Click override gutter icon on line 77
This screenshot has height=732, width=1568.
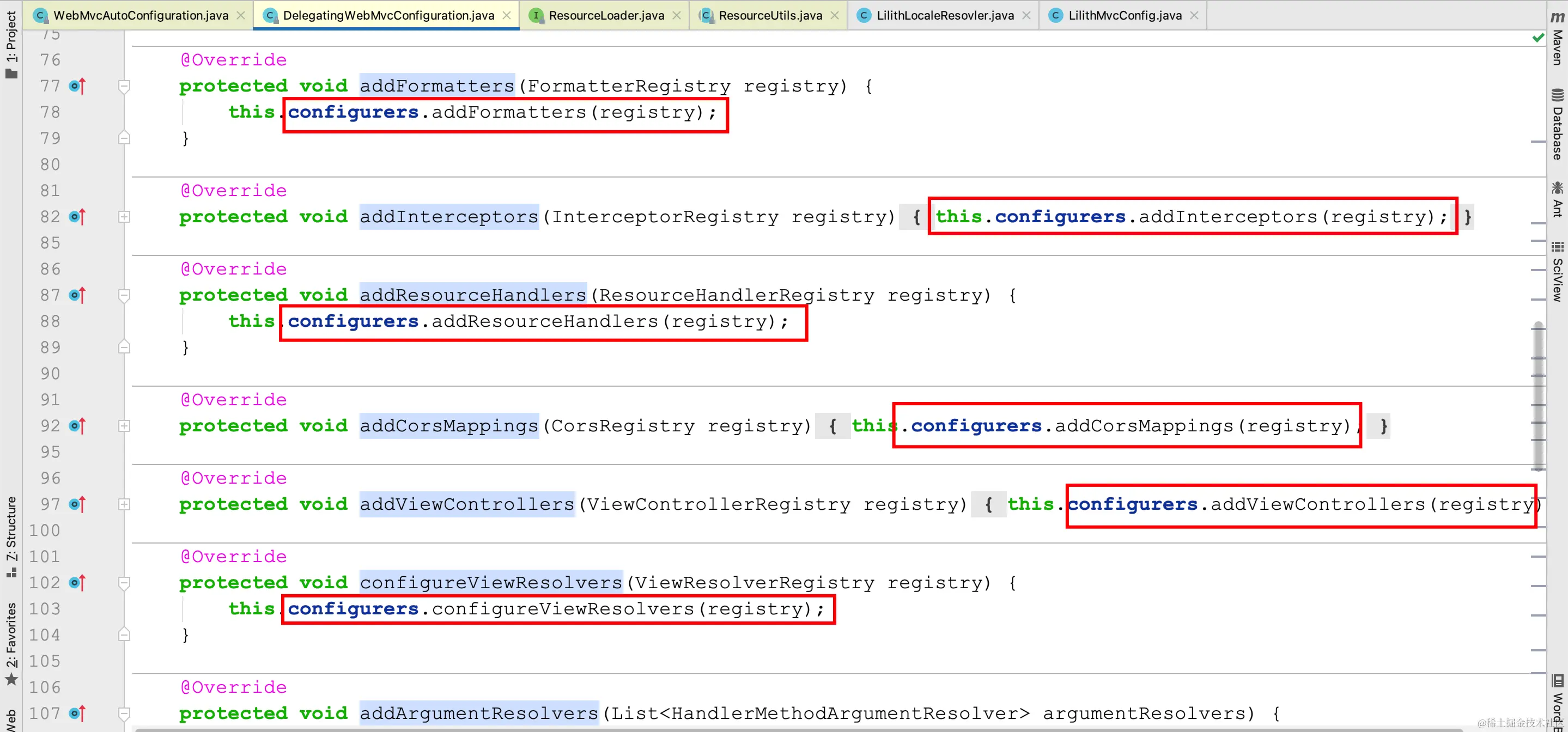click(77, 87)
